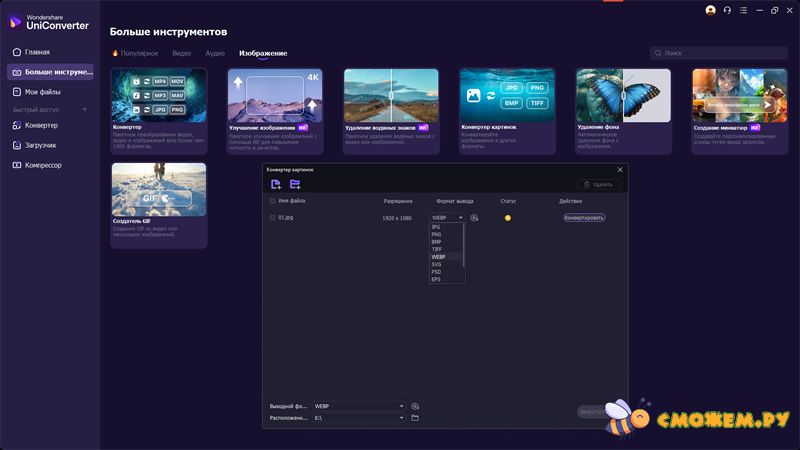The height and width of the screenshot is (450, 800).
Task: Click the headset support icon in title bar
Action: pyautogui.click(x=727, y=10)
